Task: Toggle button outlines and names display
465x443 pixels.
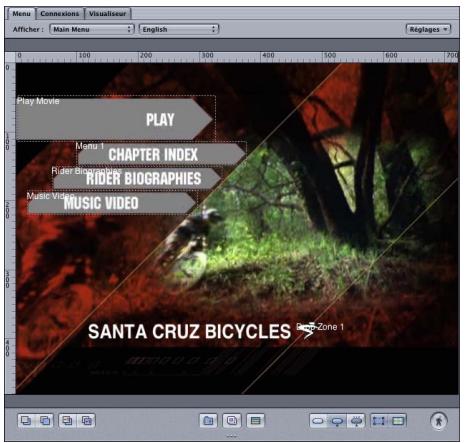Action: 379,421
